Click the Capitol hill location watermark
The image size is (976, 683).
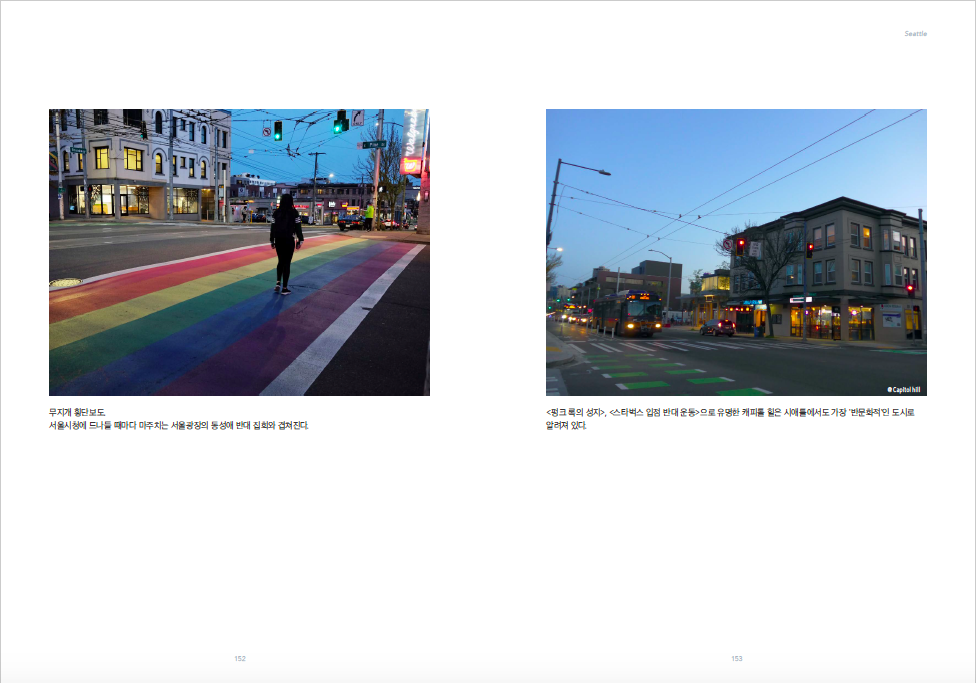click(x=903, y=389)
